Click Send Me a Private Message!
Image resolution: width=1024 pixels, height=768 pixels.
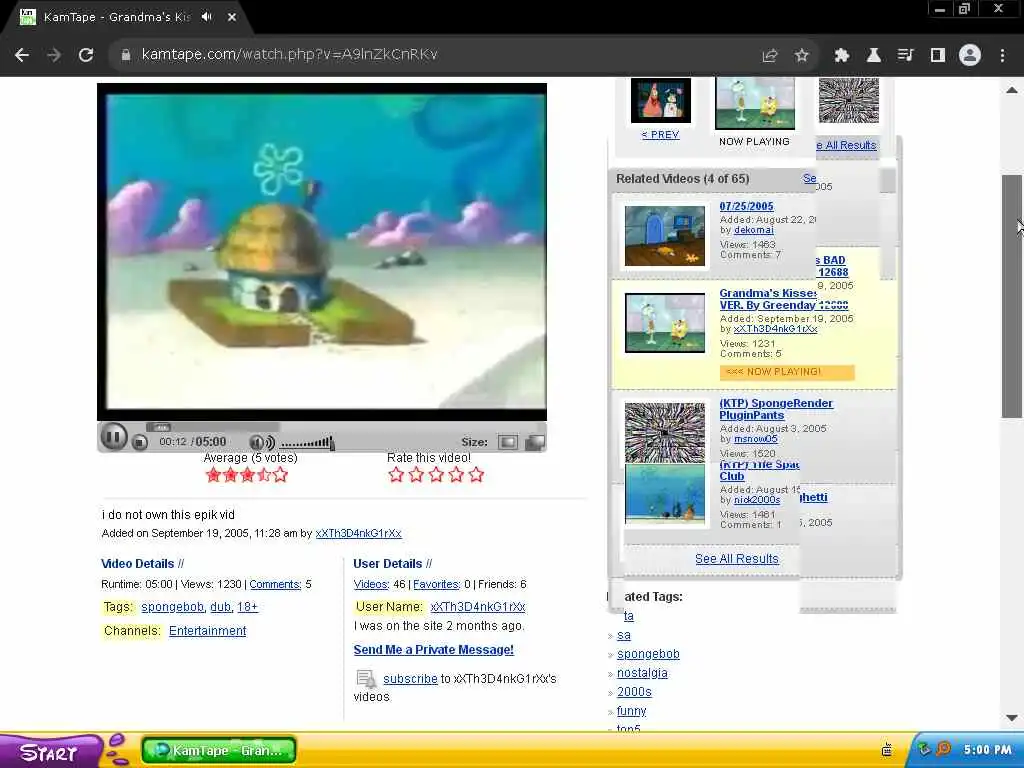point(434,650)
